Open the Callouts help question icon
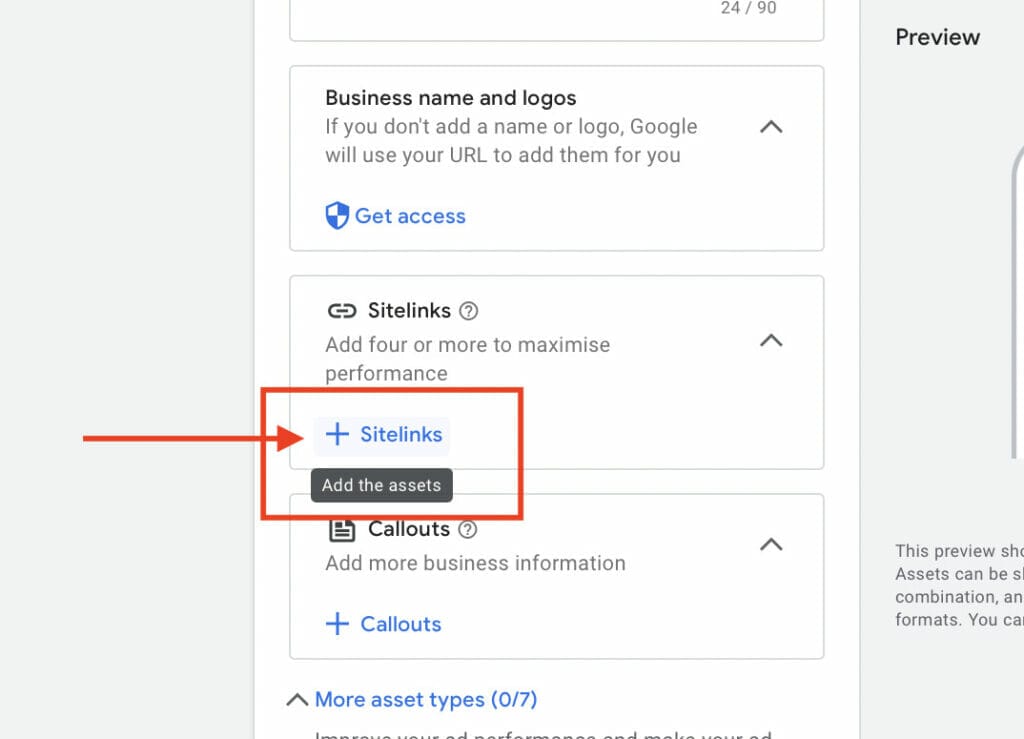Image resolution: width=1024 pixels, height=739 pixels. 468,529
